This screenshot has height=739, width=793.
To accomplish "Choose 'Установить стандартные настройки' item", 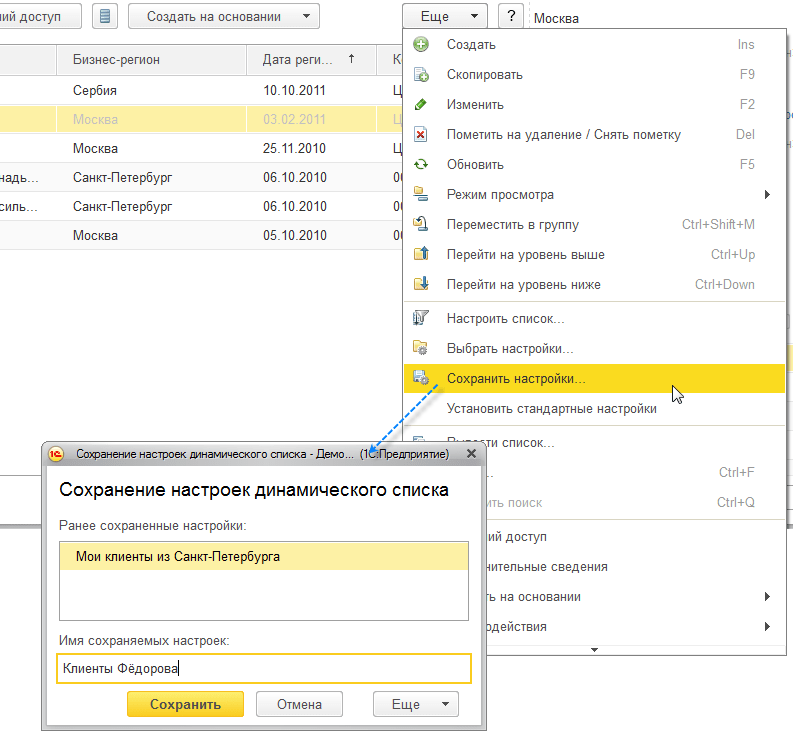I will pyautogui.click(x=594, y=408).
